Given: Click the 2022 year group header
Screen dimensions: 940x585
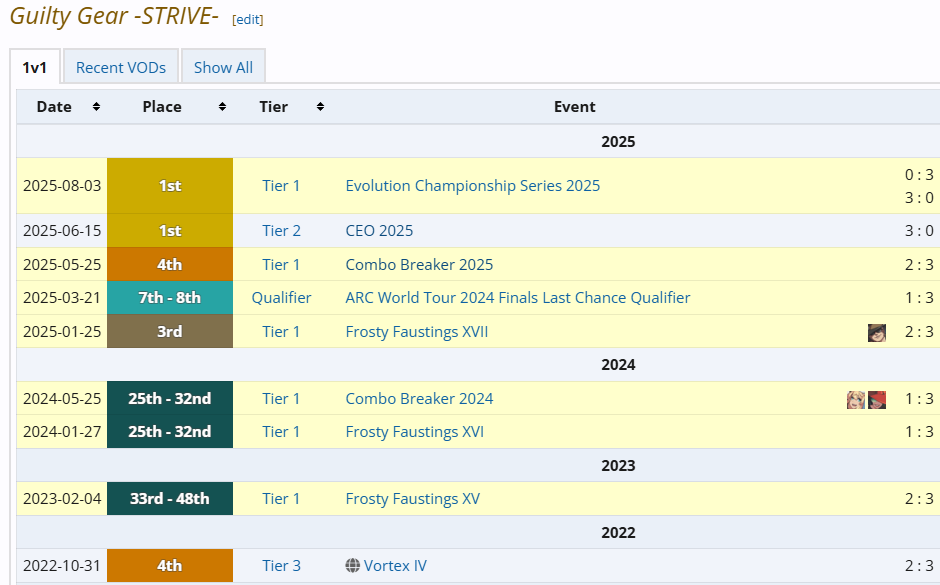Looking at the screenshot, I should (x=618, y=532).
